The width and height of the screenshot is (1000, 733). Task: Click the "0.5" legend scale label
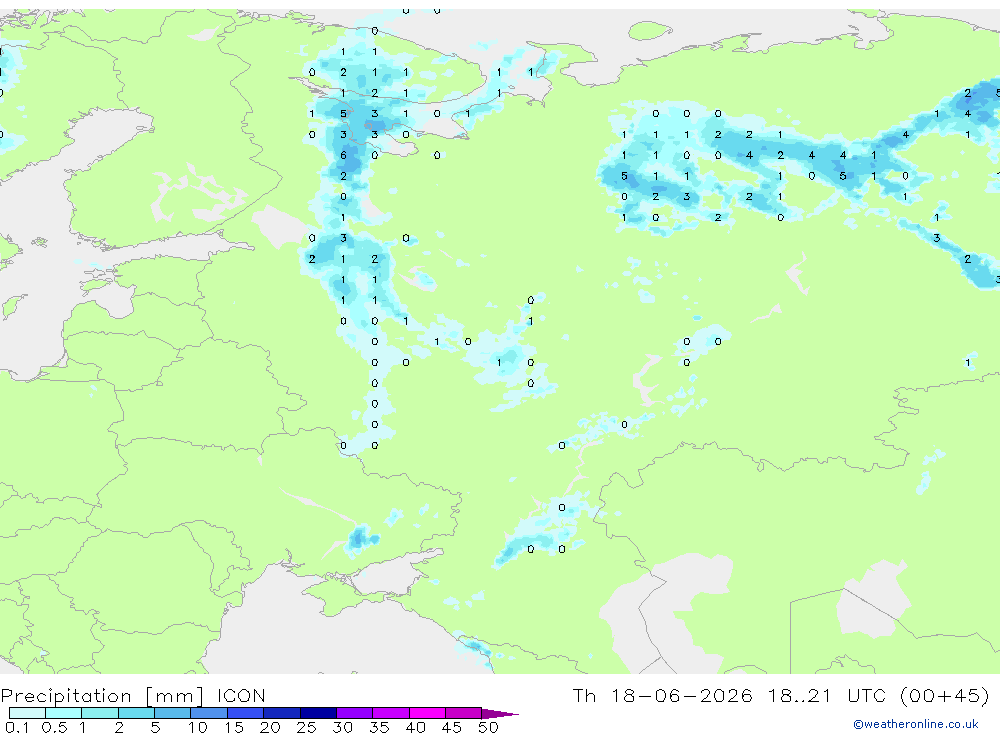[54, 727]
